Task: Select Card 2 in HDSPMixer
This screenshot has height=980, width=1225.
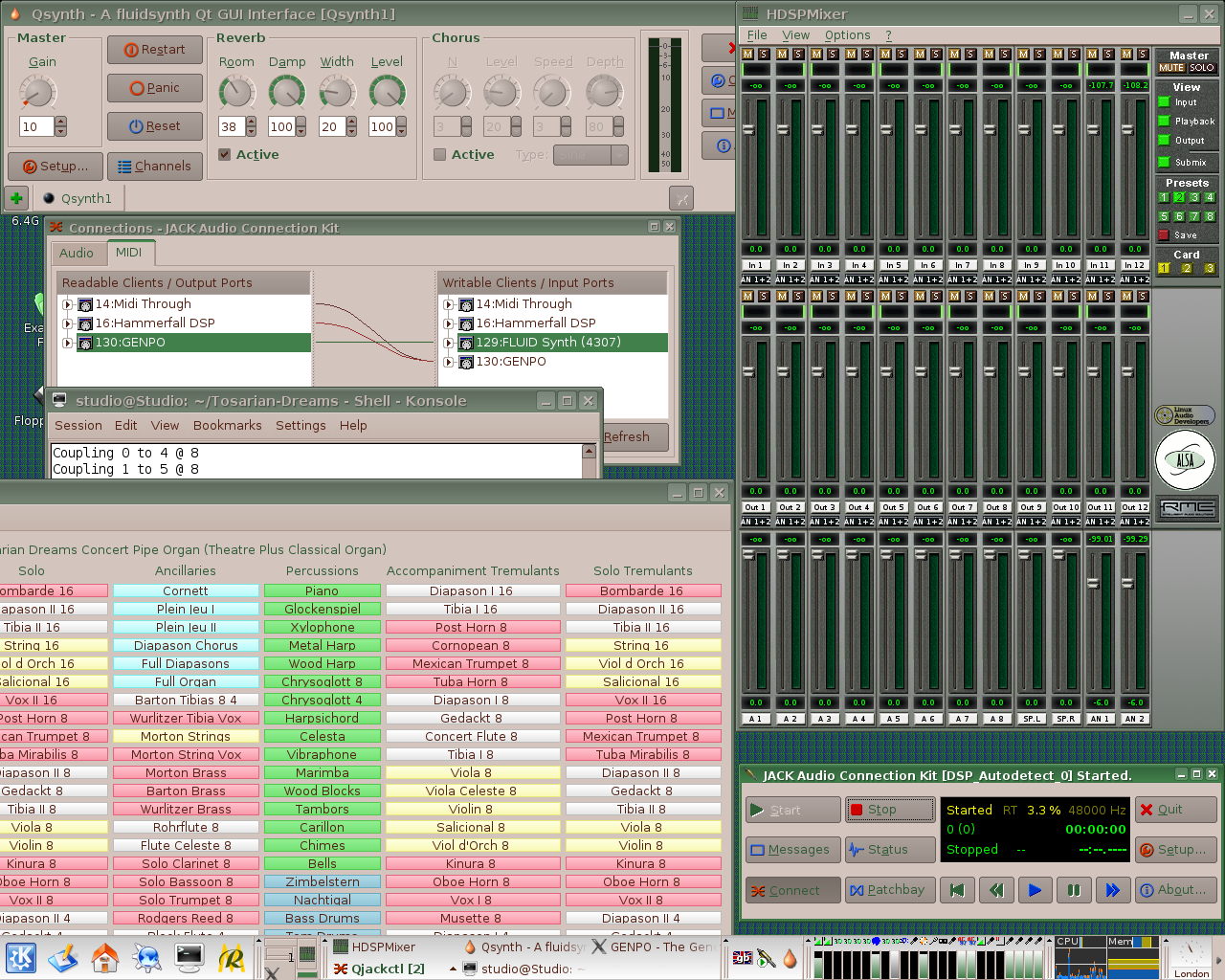Action: 1187,269
